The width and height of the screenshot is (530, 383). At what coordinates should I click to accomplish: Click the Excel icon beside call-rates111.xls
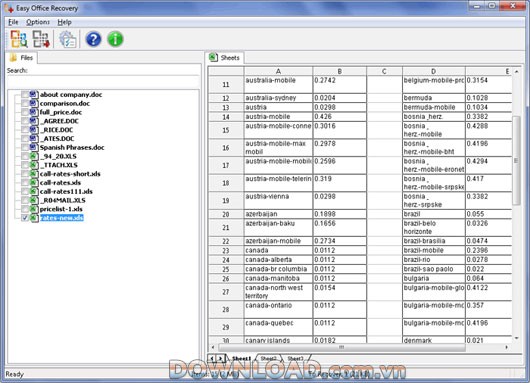(x=33, y=191)
